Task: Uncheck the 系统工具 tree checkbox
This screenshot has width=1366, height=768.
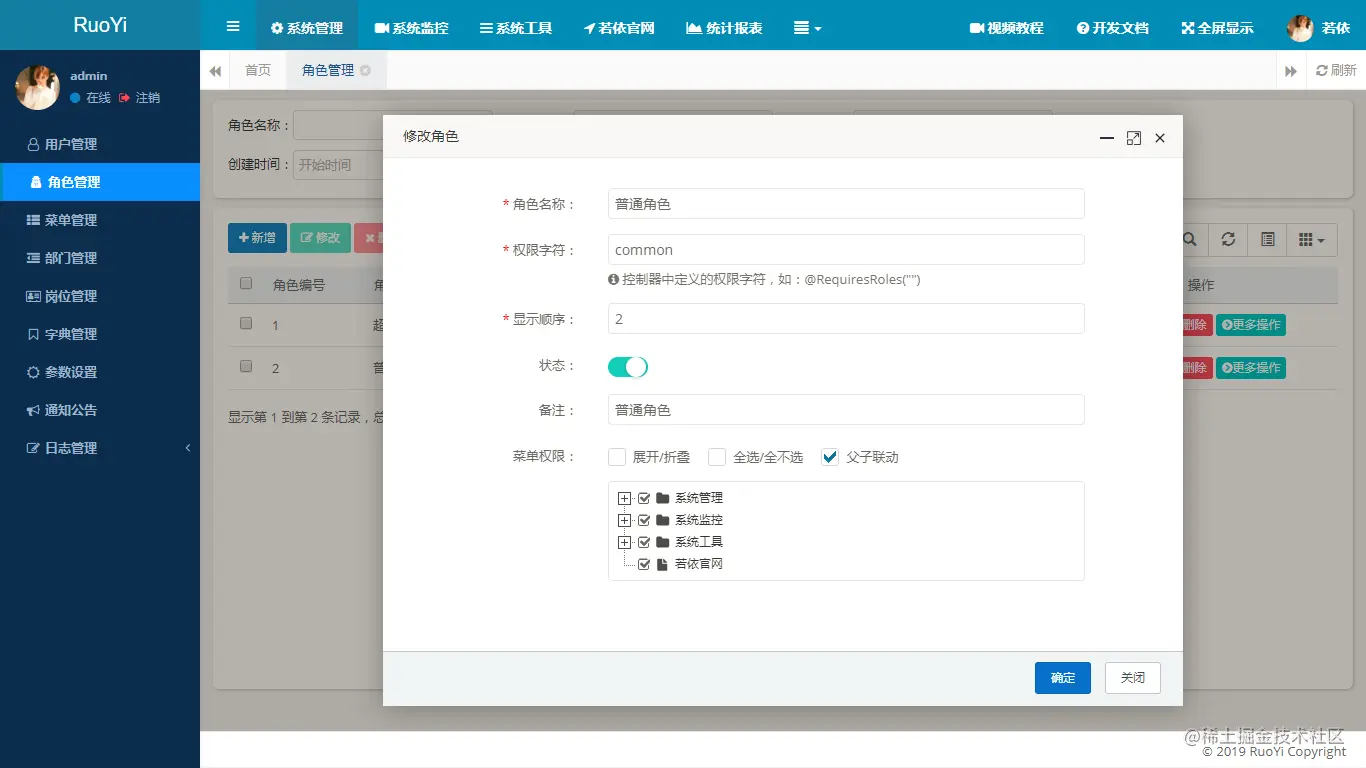Action: [x=644, y=542]
